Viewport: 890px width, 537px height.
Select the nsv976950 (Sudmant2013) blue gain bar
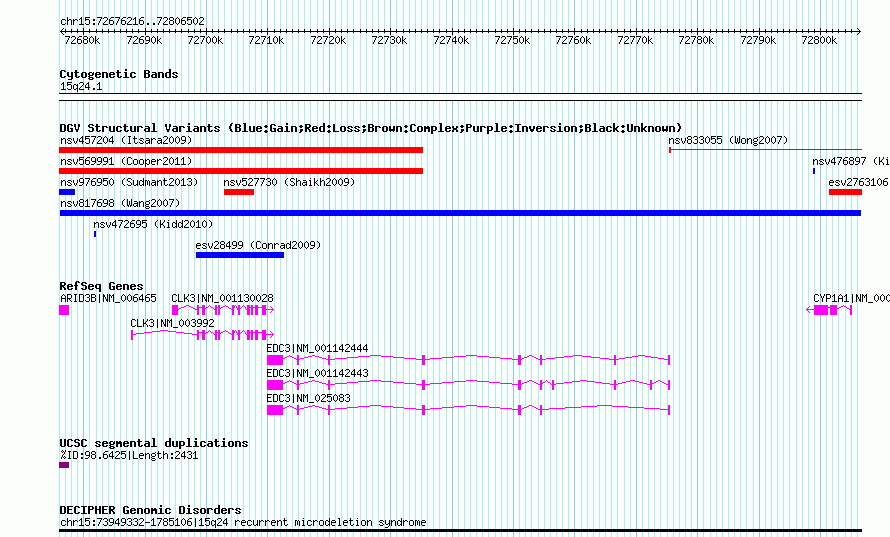(x=67, y=192)
